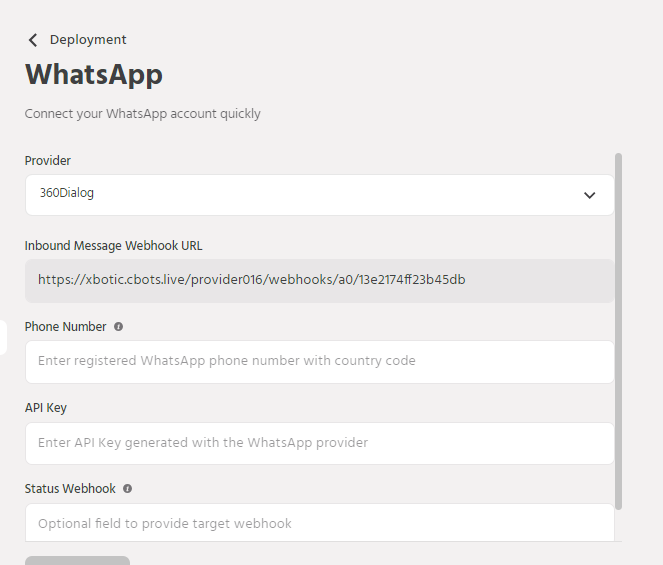Show the info tooltip icon for Status Webhook
This screenshot has height=565, width=663.
click(127, 489)
